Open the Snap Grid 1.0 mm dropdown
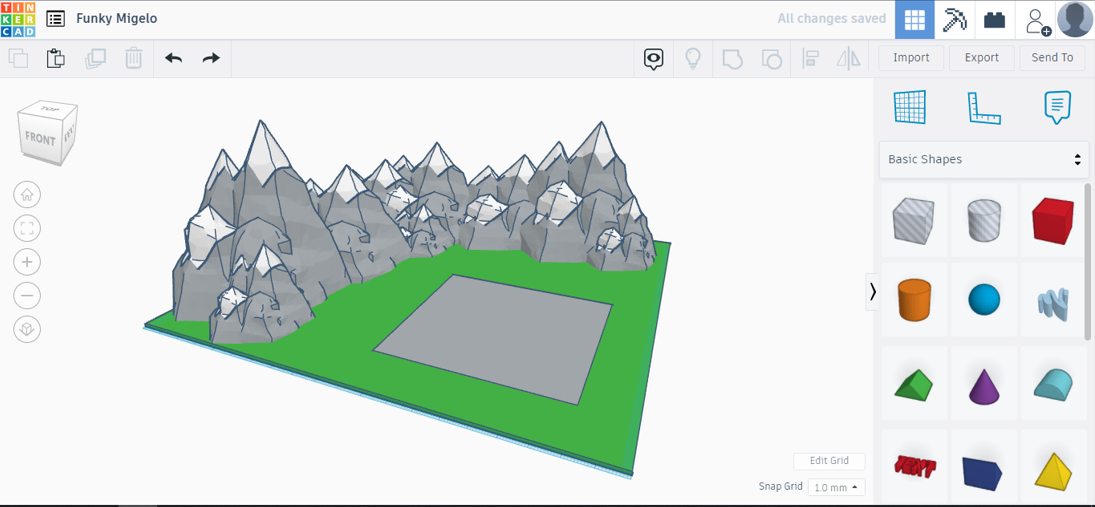The image size is (1095, 507). tap(836, 487)
